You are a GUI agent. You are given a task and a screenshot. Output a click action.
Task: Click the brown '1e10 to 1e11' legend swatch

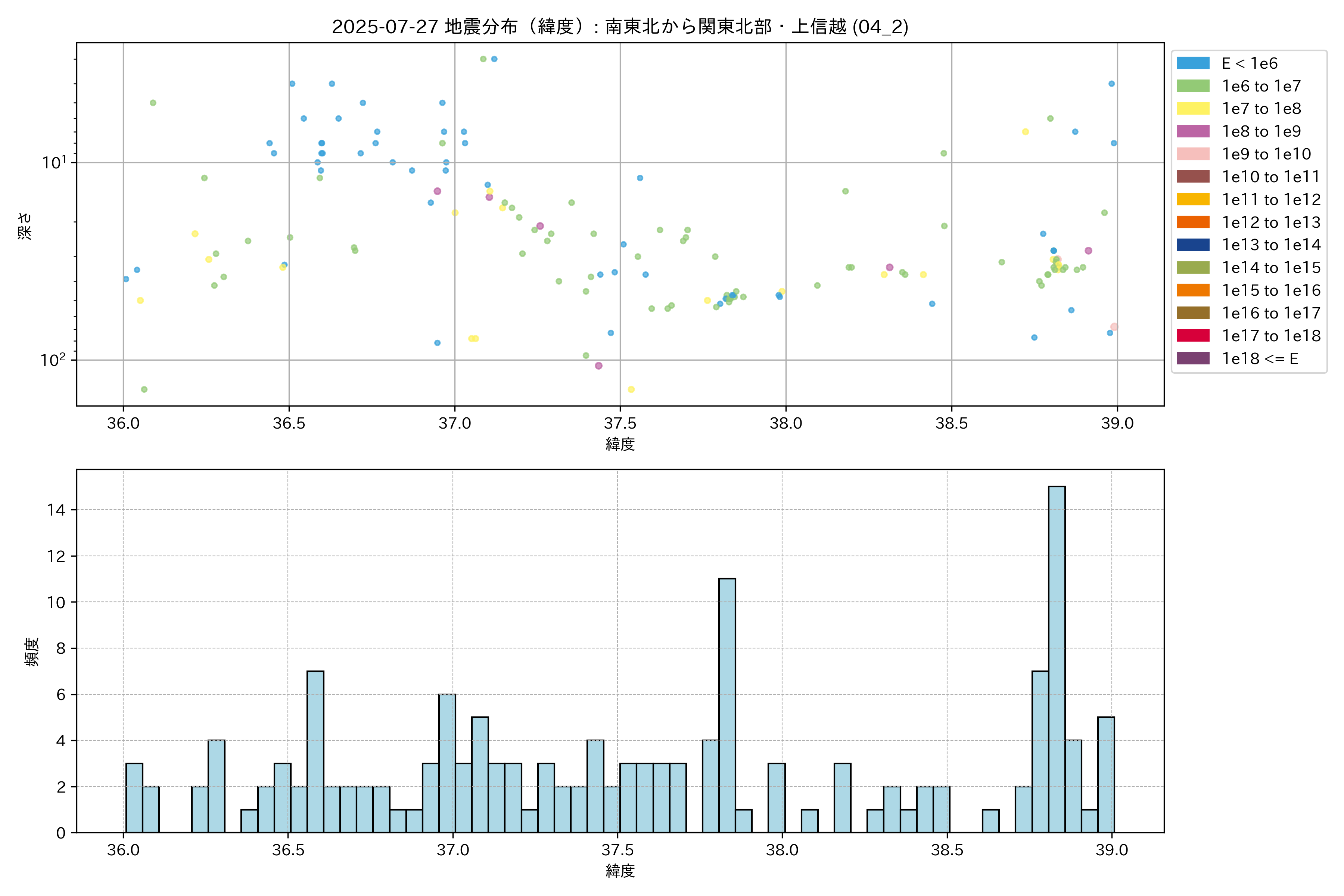(1192, 177)
